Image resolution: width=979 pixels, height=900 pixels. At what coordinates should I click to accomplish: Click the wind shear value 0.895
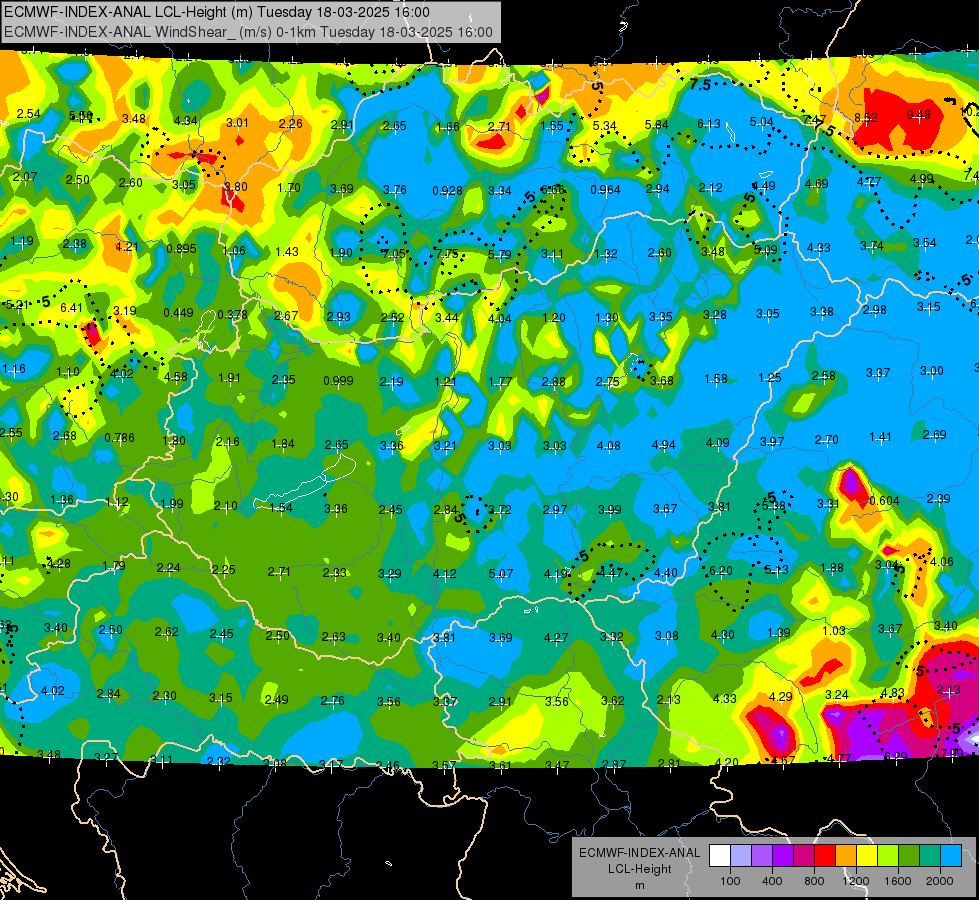coord(181,249)
